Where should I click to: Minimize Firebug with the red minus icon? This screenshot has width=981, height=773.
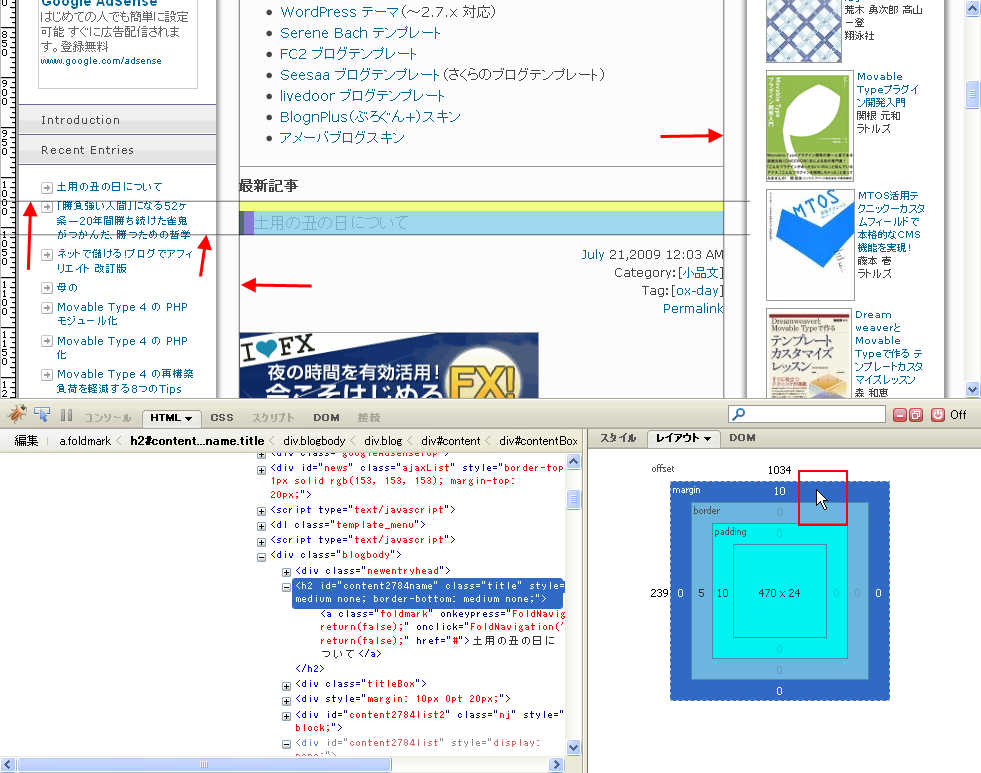click(x=900, y=415)
